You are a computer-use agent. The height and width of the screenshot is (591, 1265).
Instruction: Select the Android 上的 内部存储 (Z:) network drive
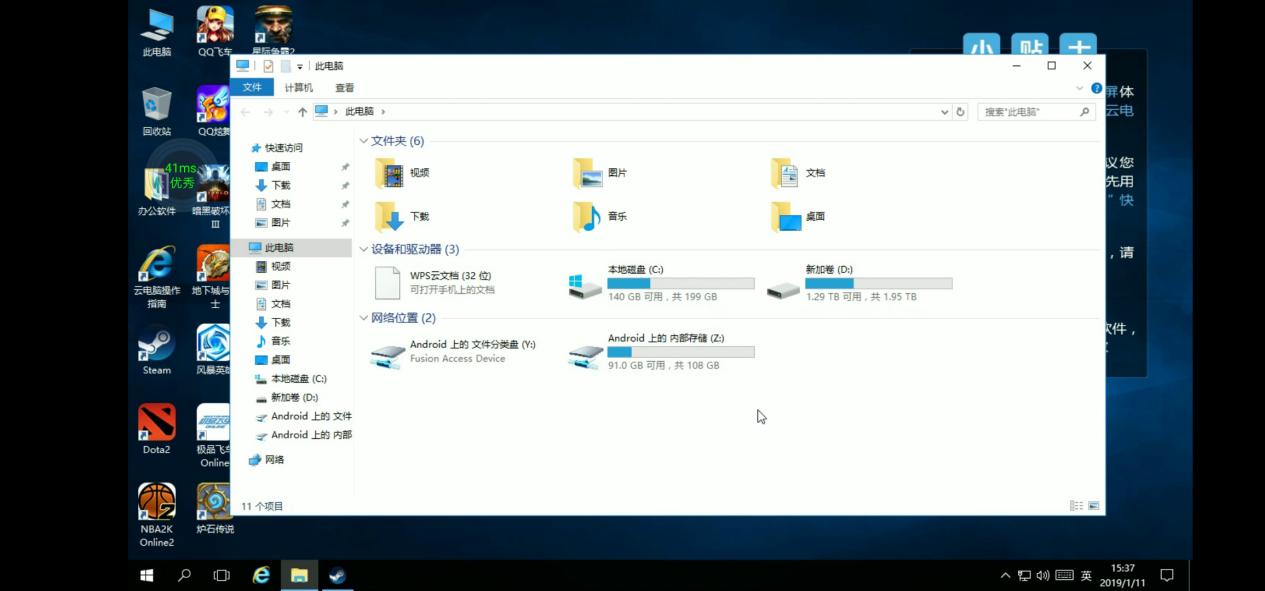661,352
